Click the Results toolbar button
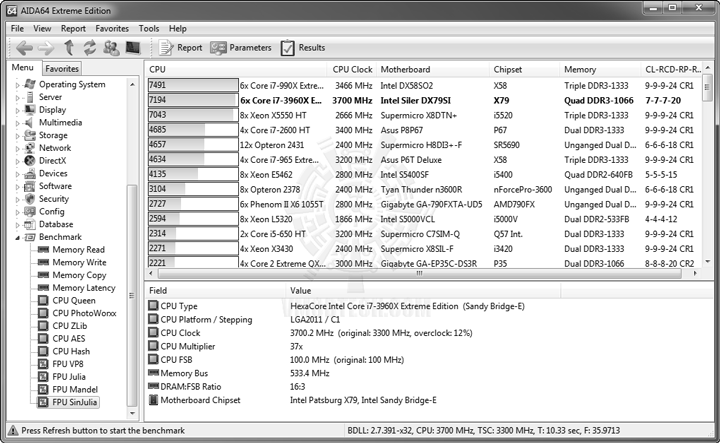This screenshot has height=443, width=720. [303, 47]
